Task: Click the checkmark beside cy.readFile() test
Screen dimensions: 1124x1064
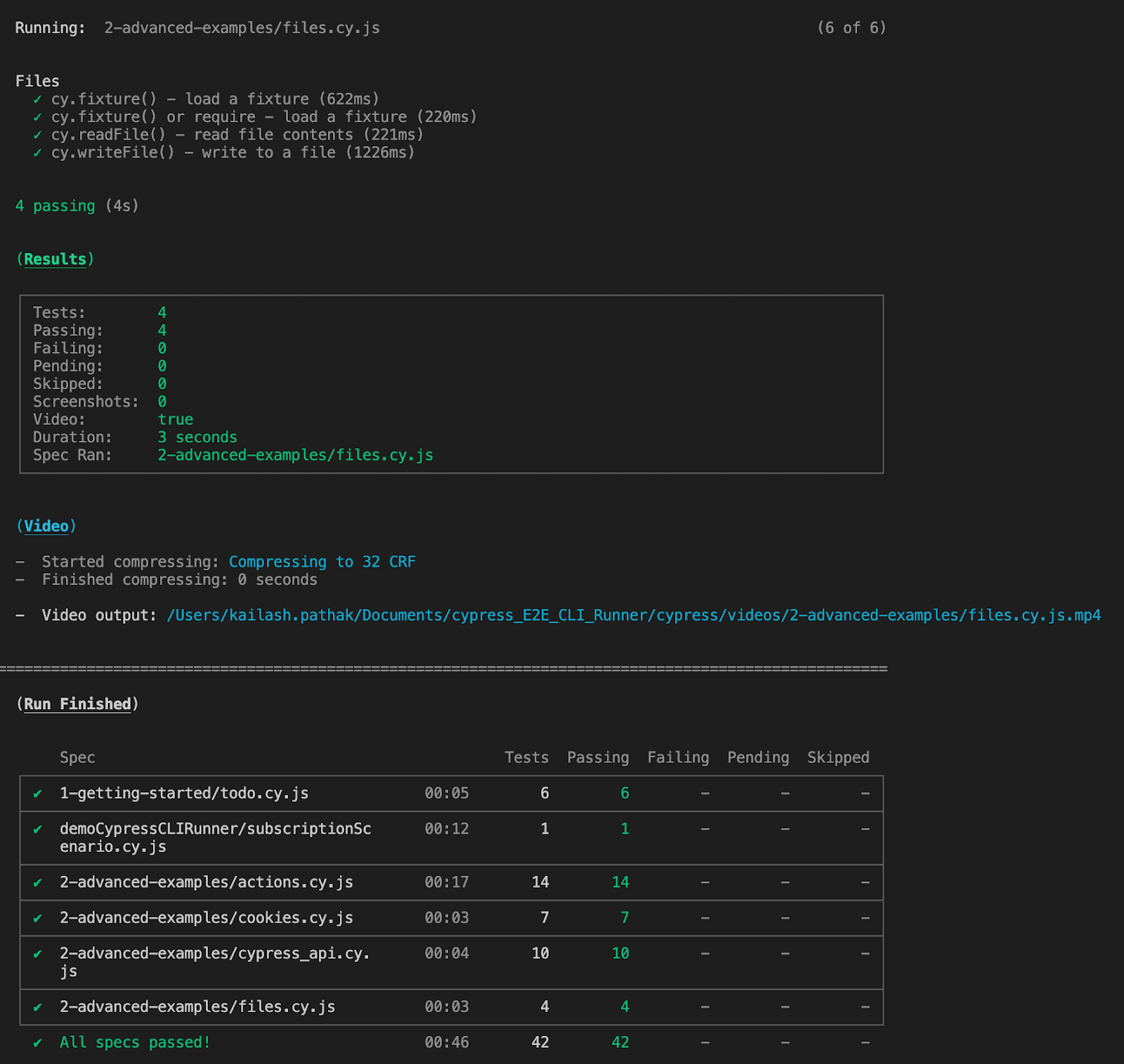Action: [x=37, y=135]
